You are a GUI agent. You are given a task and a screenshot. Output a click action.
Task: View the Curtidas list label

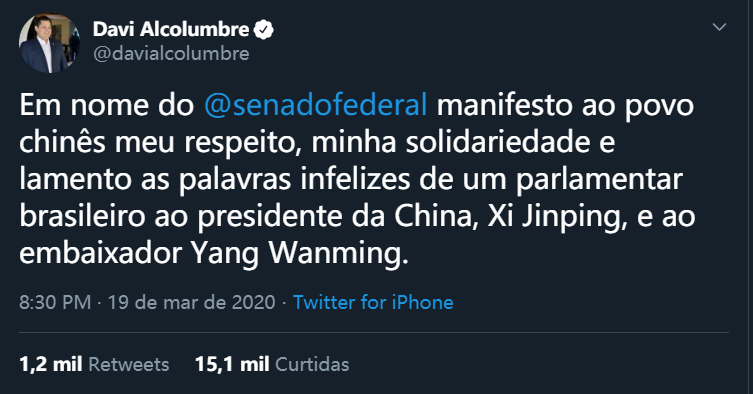[x=312, y=364]
